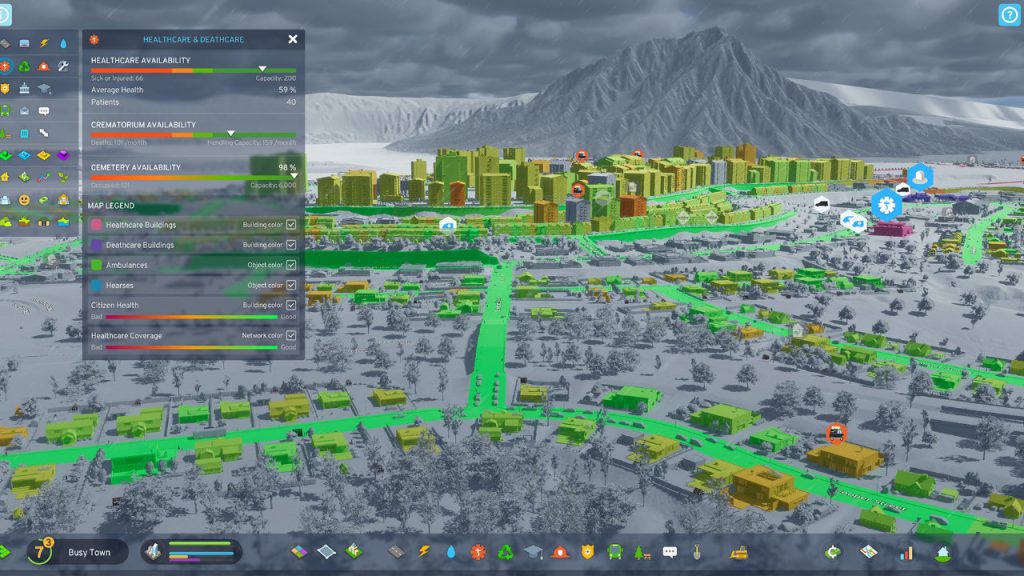Toggle Hearses object color checkbox
Viewport: 1024px width, 576px height.
[x=291, y=285]
